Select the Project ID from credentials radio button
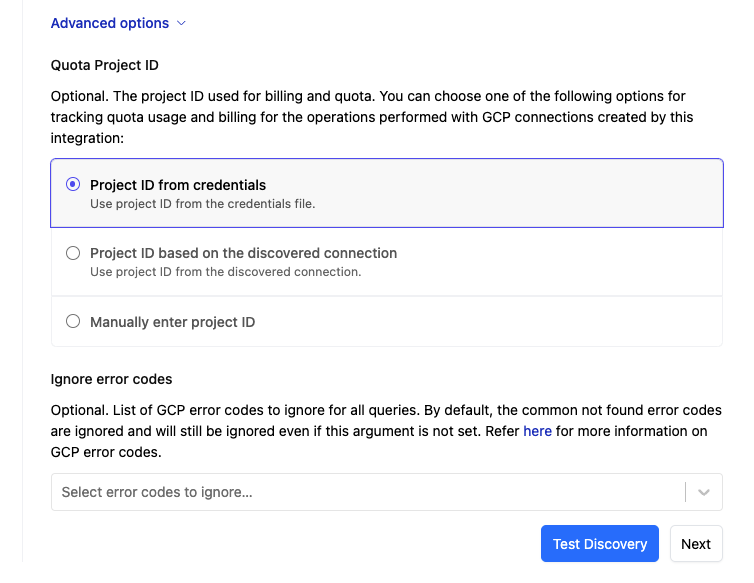Screen dimensions: 754x583 [x=73, y=185]
